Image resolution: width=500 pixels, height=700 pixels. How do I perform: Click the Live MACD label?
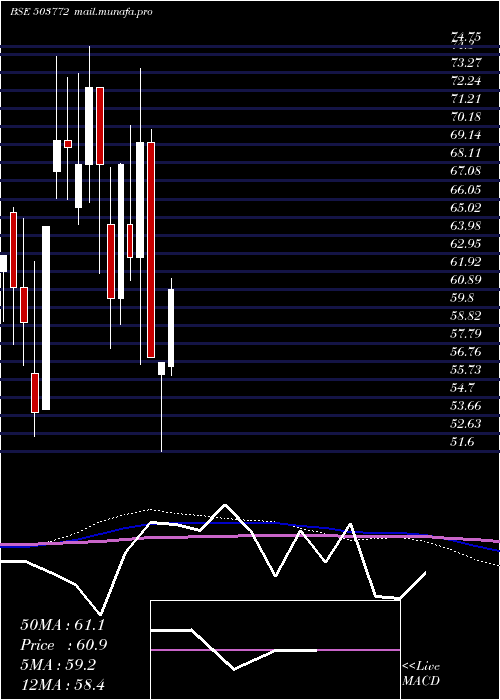[421, 674]
